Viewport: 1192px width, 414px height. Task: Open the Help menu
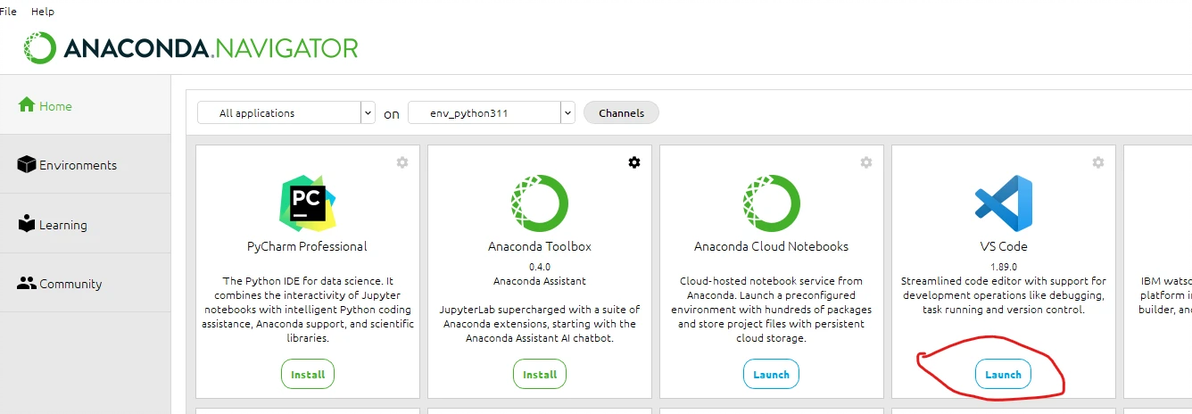point(43,11)
